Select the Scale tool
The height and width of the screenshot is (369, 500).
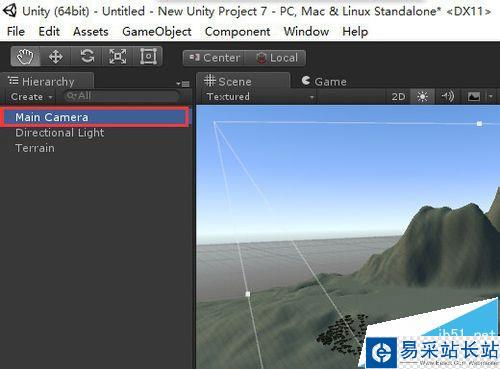[x=118, y=56]
